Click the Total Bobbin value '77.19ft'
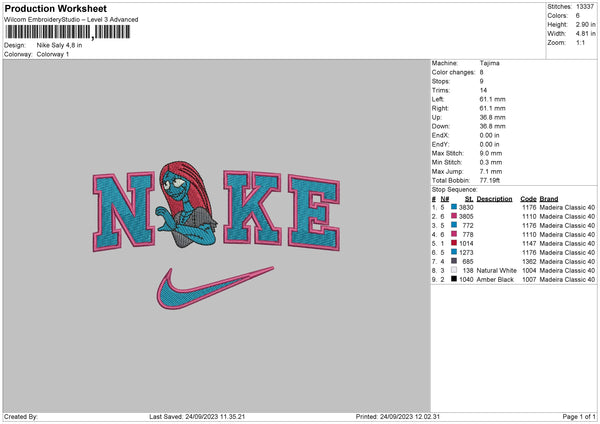The image size is (600, 424). coord(490,180)
